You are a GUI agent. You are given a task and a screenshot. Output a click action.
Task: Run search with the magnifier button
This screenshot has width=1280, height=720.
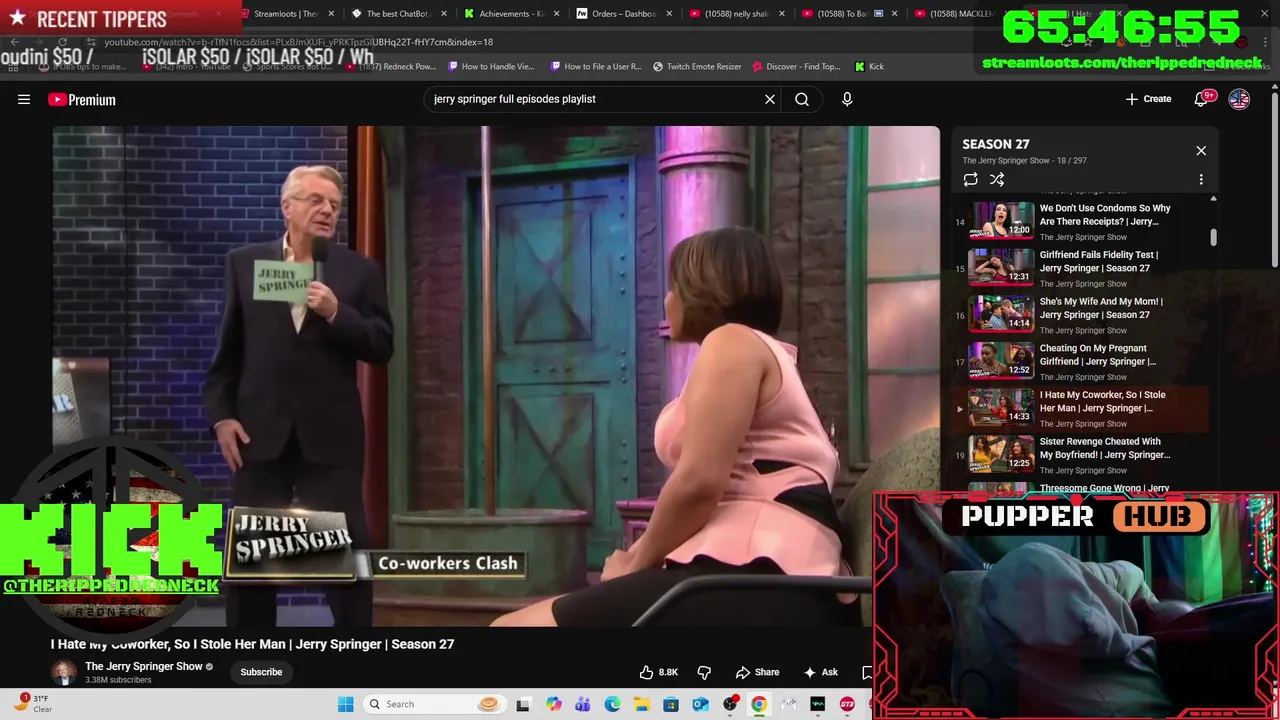pos(802,99)
